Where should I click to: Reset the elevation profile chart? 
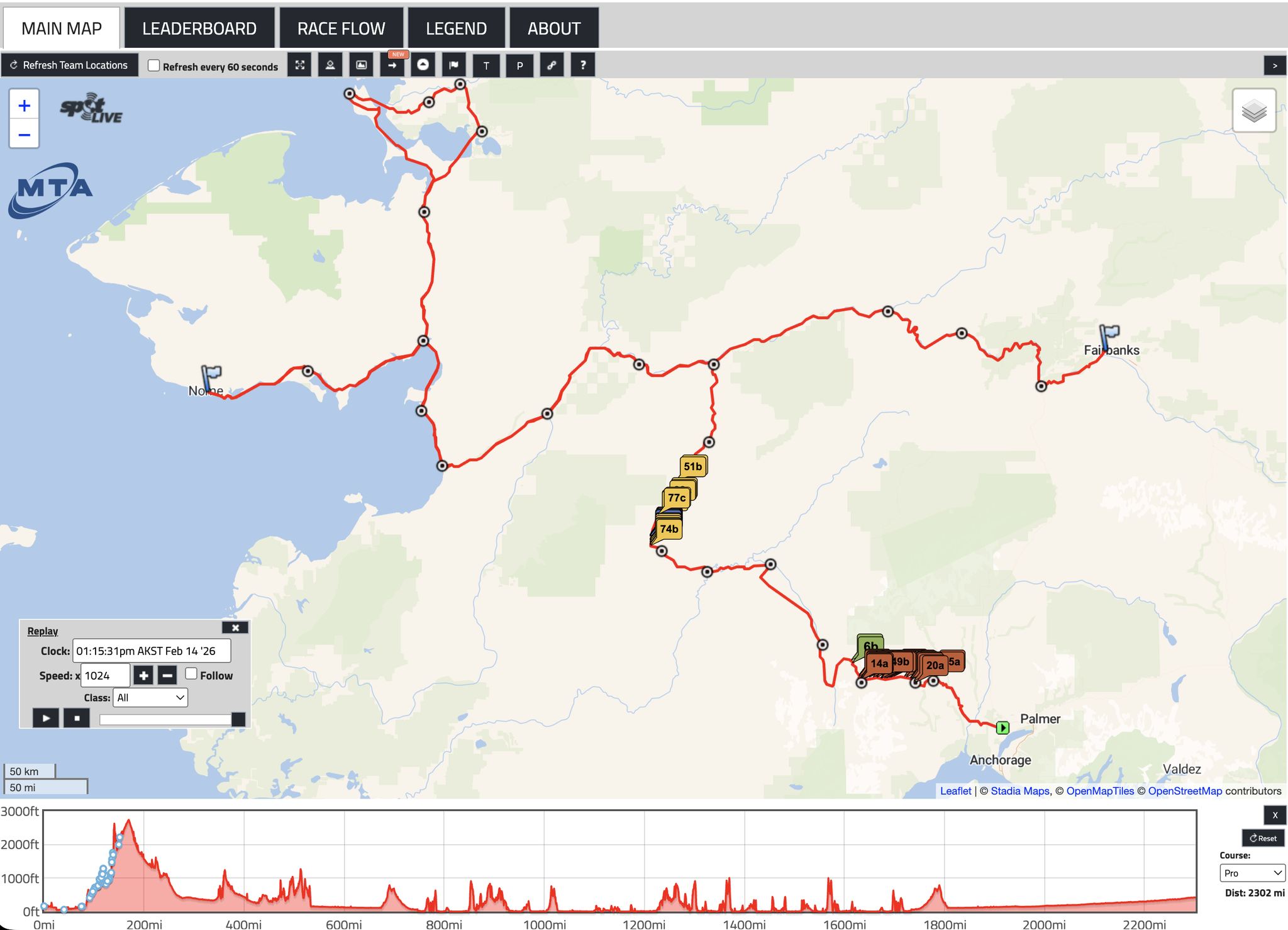[x=1263, y=838]
